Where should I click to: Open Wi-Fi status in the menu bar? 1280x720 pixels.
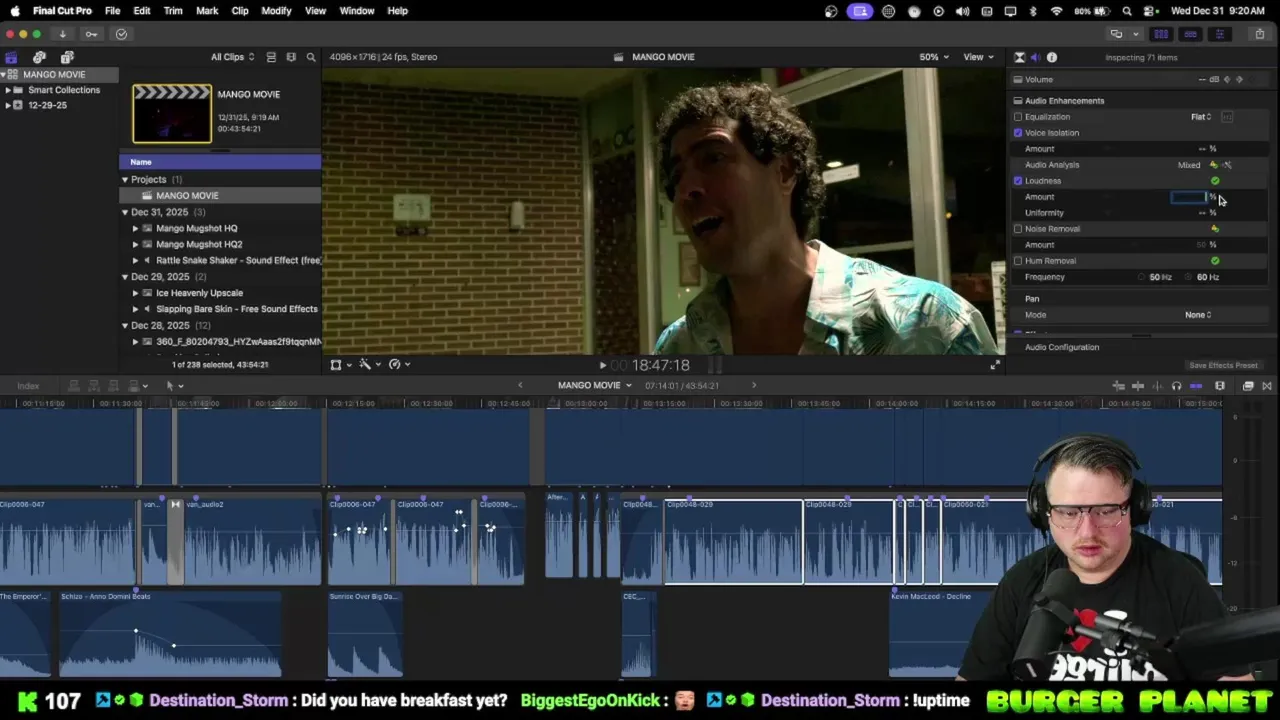click(1057, 11)
